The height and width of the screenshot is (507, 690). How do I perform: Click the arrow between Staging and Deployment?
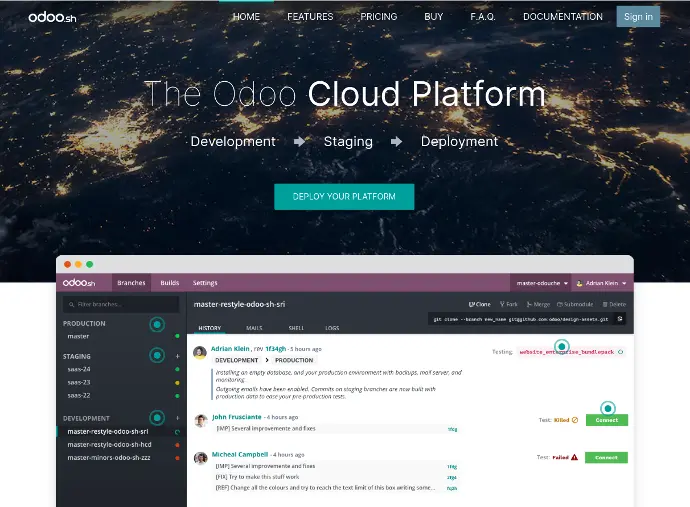point(396,142)
